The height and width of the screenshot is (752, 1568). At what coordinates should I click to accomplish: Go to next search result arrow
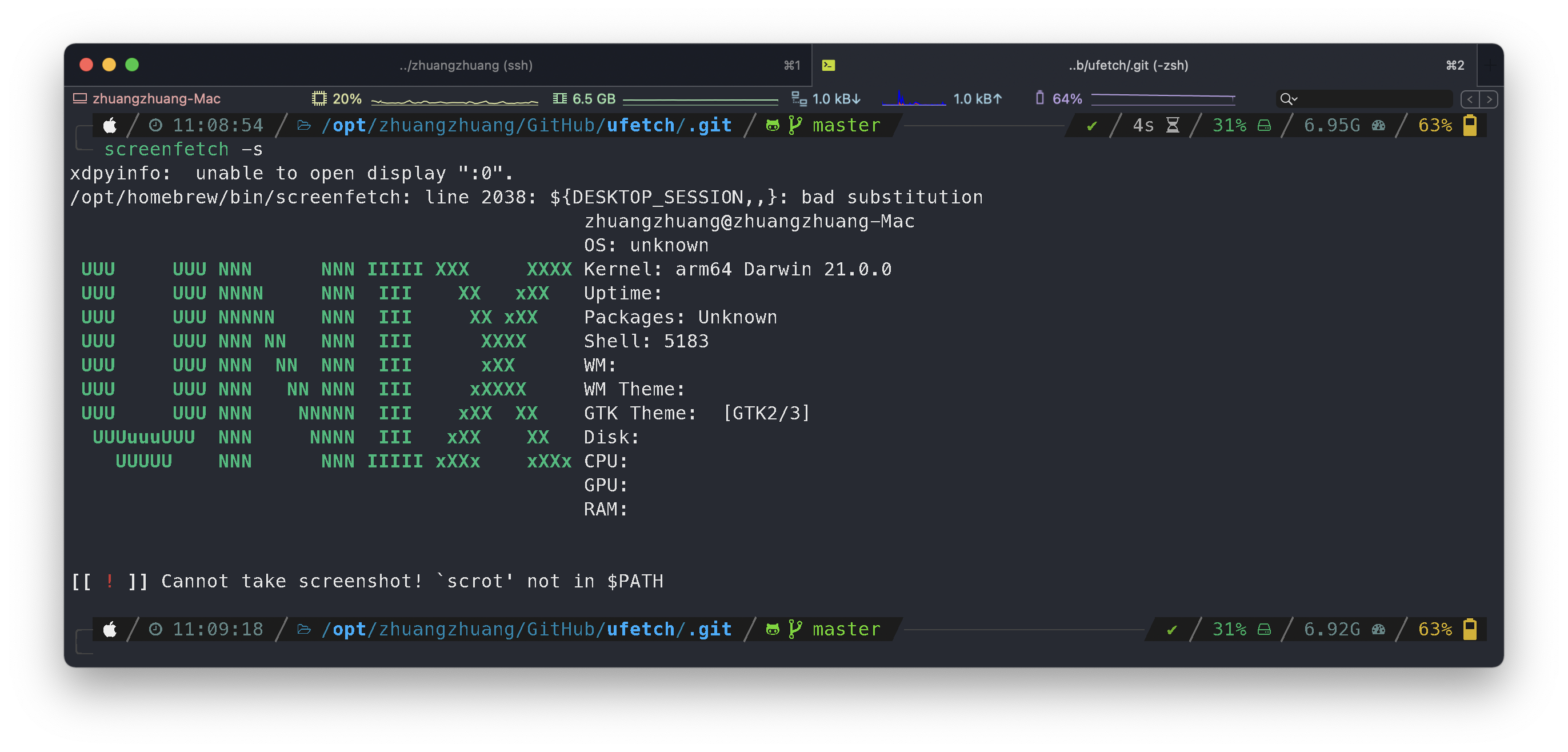tap(1489, 99)
